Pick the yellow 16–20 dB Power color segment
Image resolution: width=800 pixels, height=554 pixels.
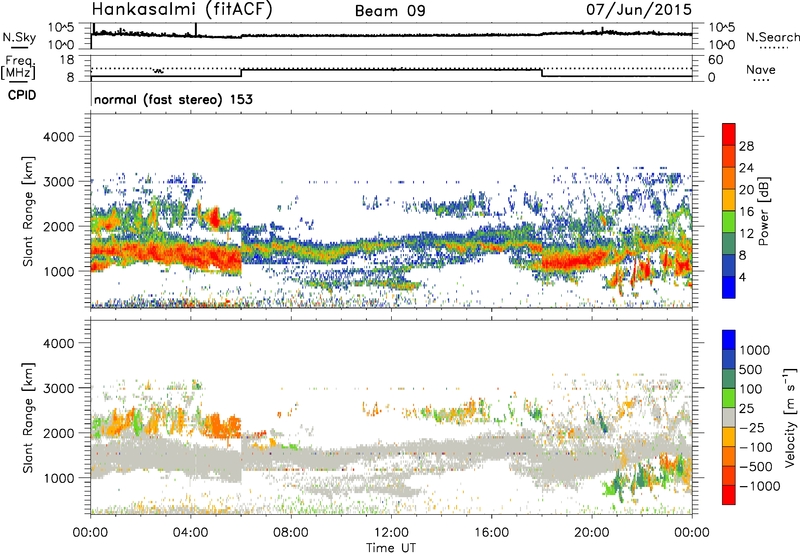pyautogui.click(x=729, y=199)
